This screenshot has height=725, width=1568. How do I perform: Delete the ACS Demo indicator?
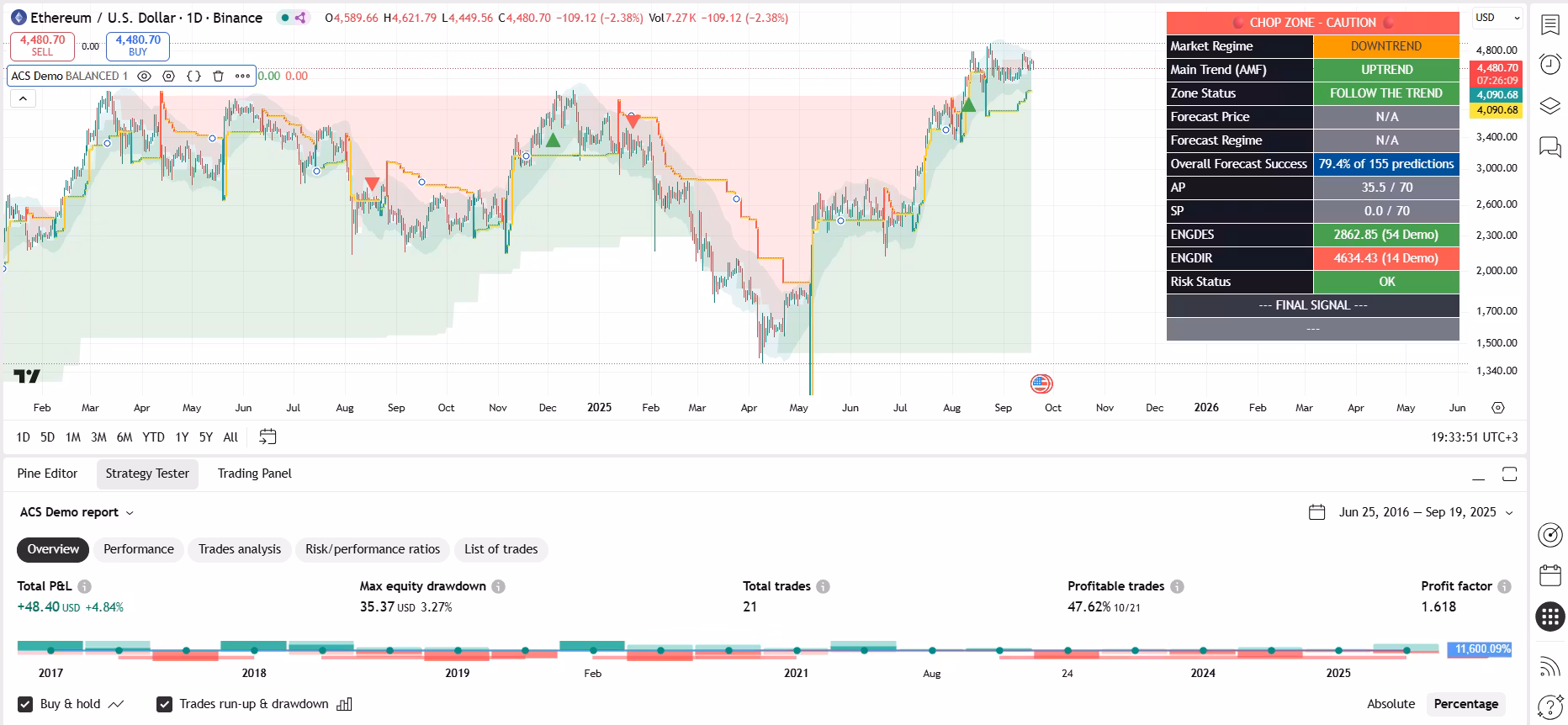218,76
